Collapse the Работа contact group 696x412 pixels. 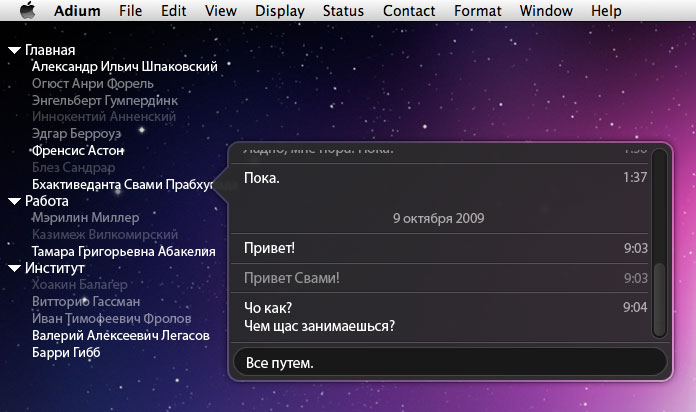[14, 201]
